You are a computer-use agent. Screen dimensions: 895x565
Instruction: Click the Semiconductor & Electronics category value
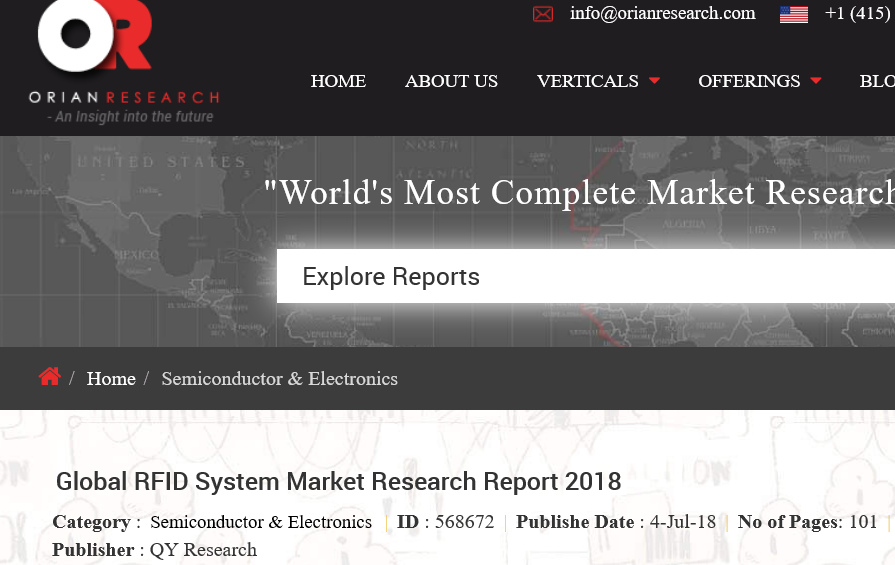261,522
